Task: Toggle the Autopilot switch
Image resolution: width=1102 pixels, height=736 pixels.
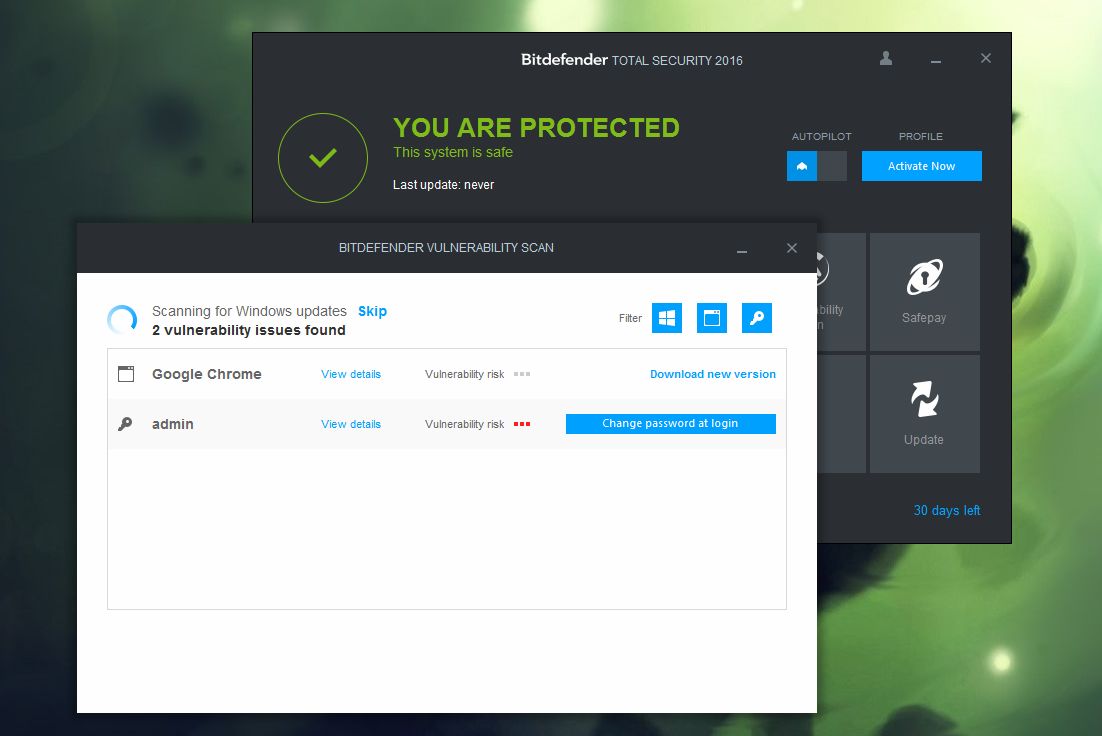Action: pos(817,166)
